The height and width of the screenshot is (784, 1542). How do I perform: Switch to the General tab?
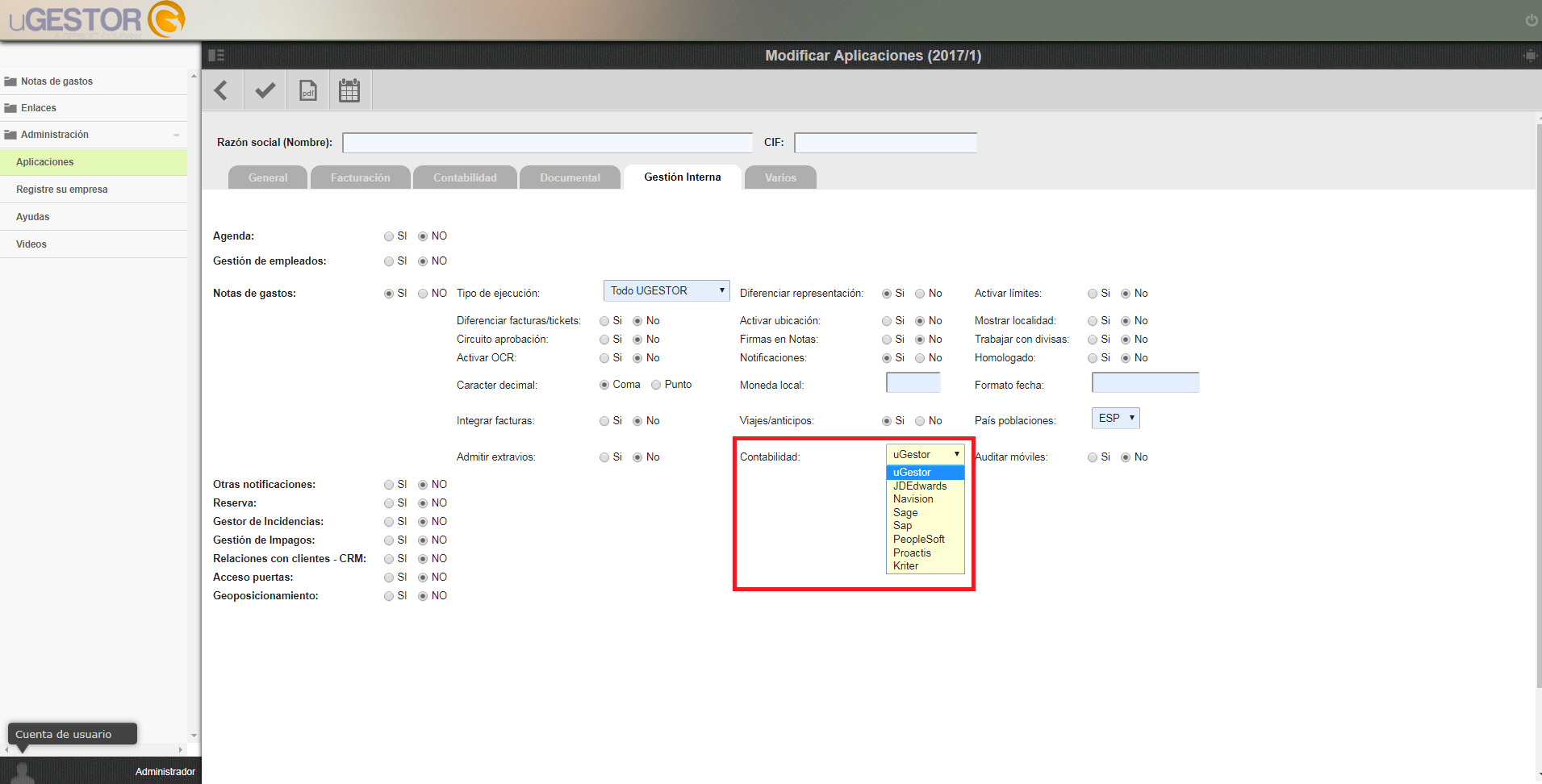pyautogui.click(x=268, y=177)
